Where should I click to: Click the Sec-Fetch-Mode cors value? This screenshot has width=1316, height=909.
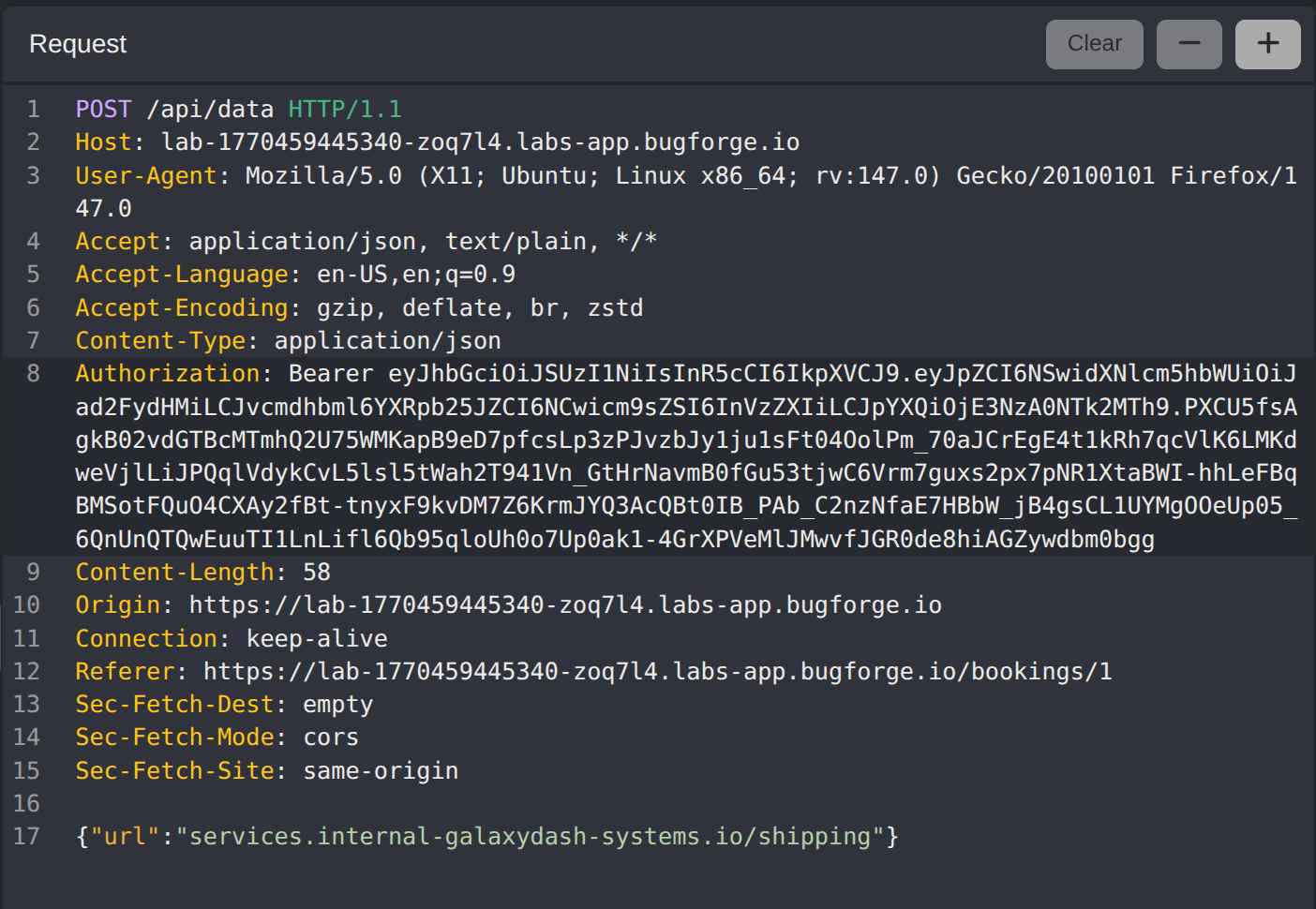pyautogui.click(x=331, y=738)
